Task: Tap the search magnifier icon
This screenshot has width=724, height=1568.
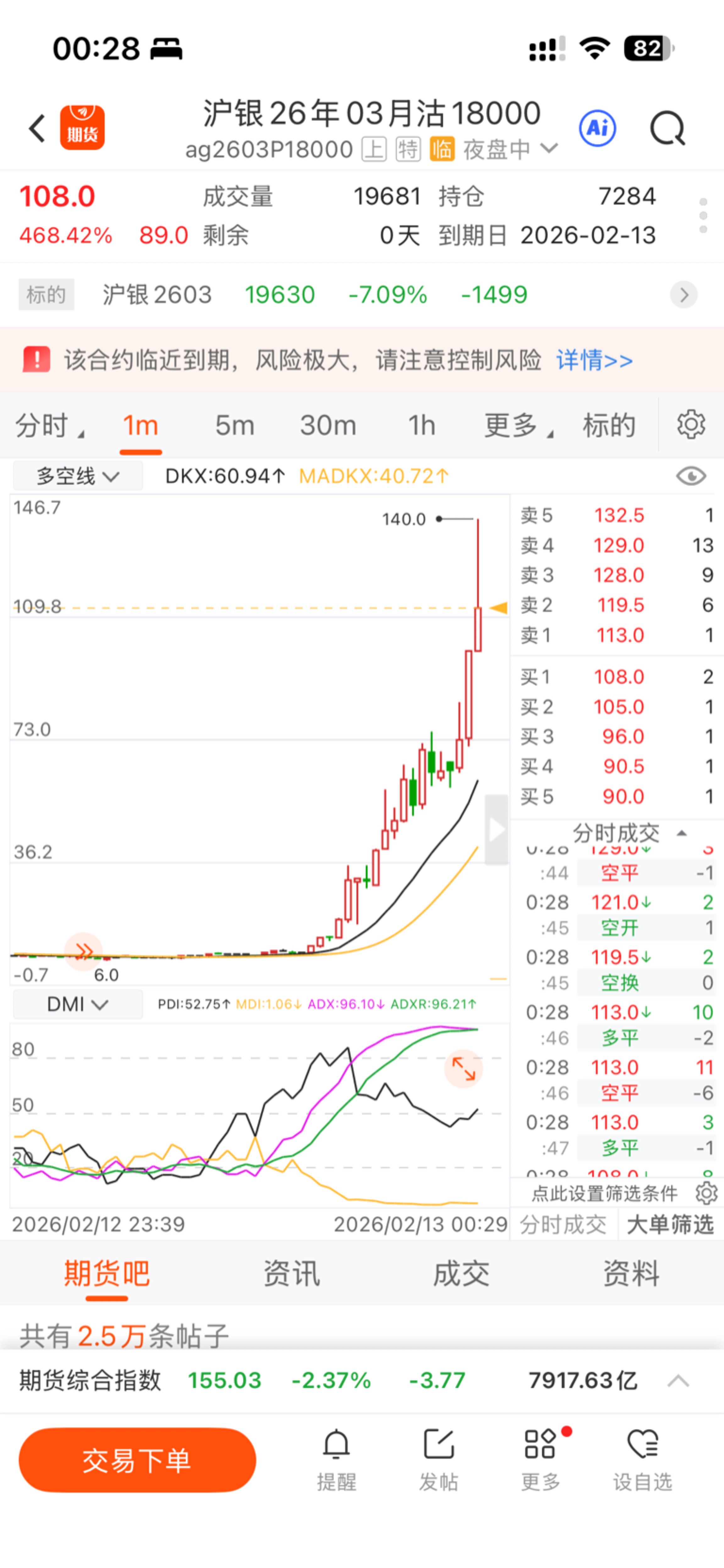Action: click(x=667, y=129)
